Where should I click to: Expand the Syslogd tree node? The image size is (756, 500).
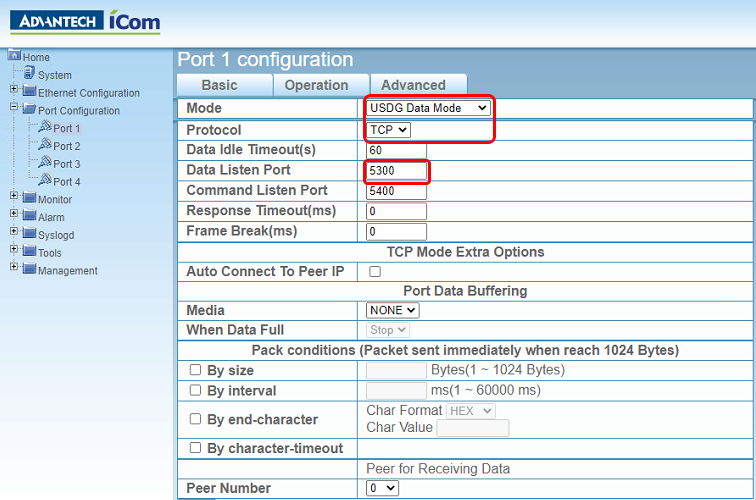coord(14,231)
